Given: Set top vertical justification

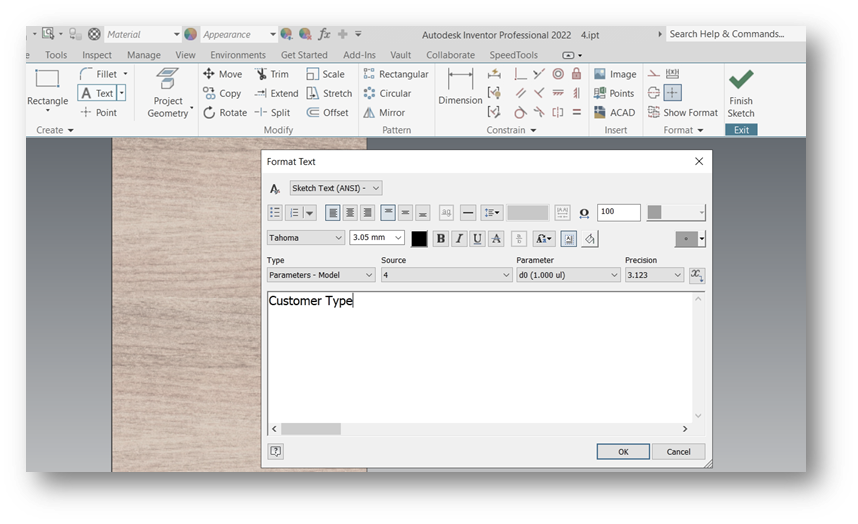Looking at the screenshot, I should coord(388,212).
